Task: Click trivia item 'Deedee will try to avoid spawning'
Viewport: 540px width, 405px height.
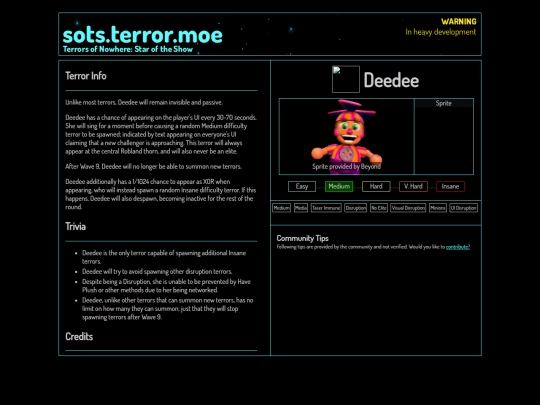Action: pyautogui.click(x=157, y=271)
